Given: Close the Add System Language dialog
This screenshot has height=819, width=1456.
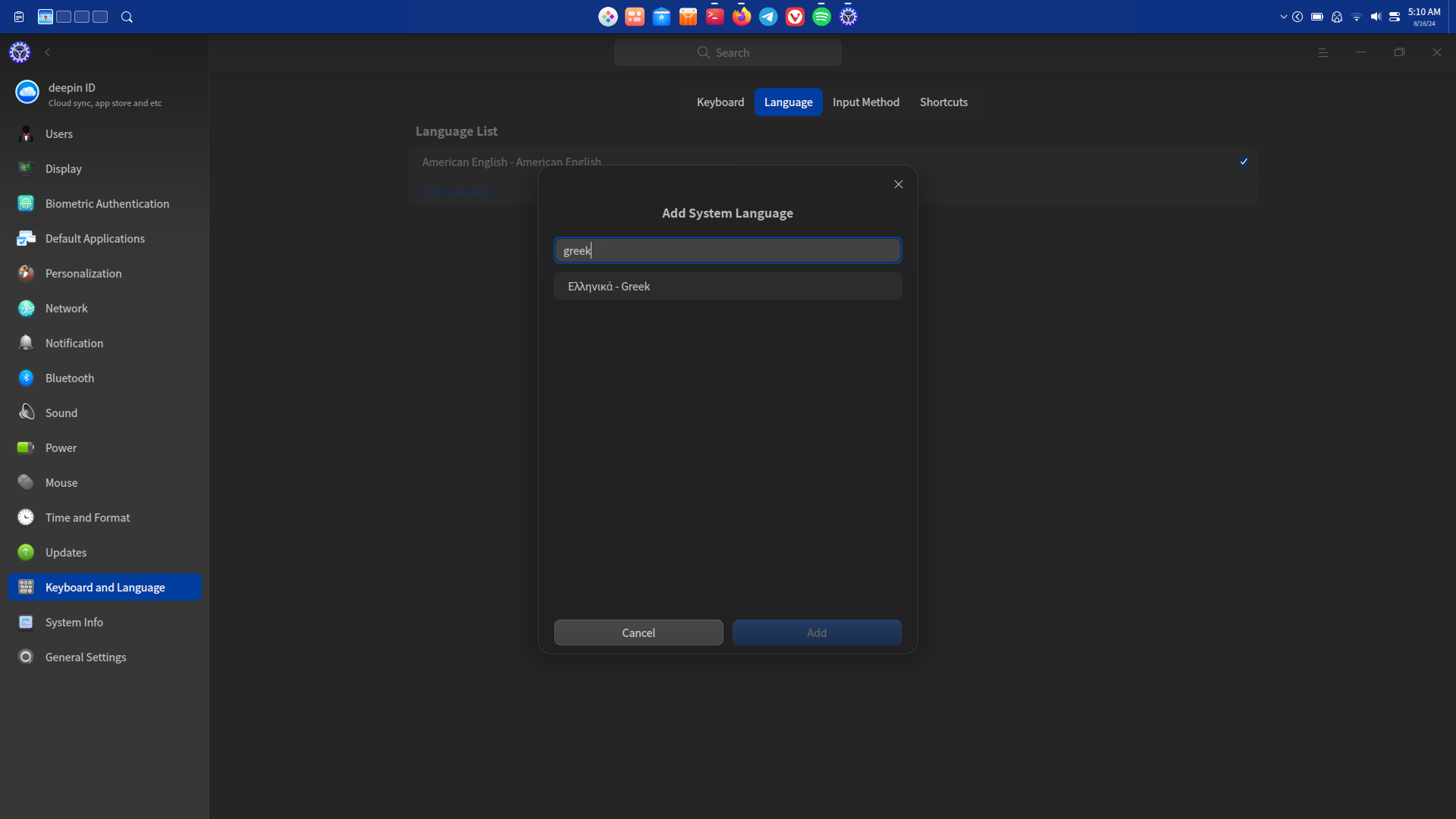Looking at the screenshot, I should coord(899,184).
